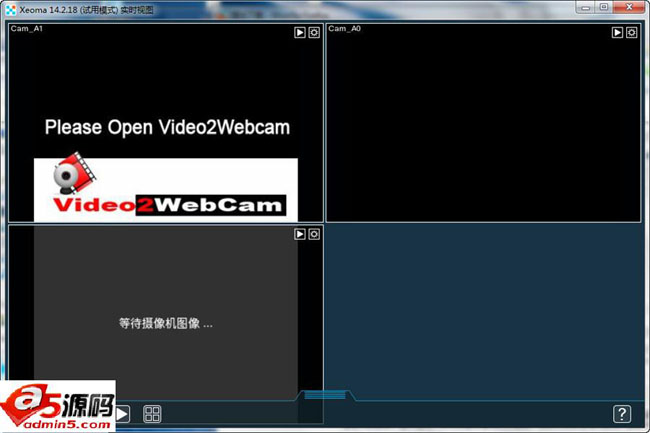The image size is (650, 433).
Task: Maximize the Xeoma window
Action: pos(604,7)
